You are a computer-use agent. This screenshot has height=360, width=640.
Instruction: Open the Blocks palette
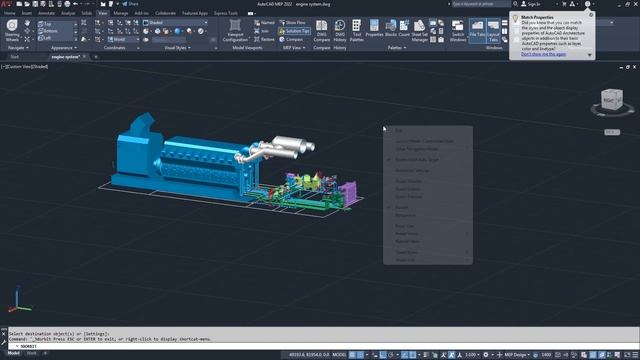coord(391,28)
